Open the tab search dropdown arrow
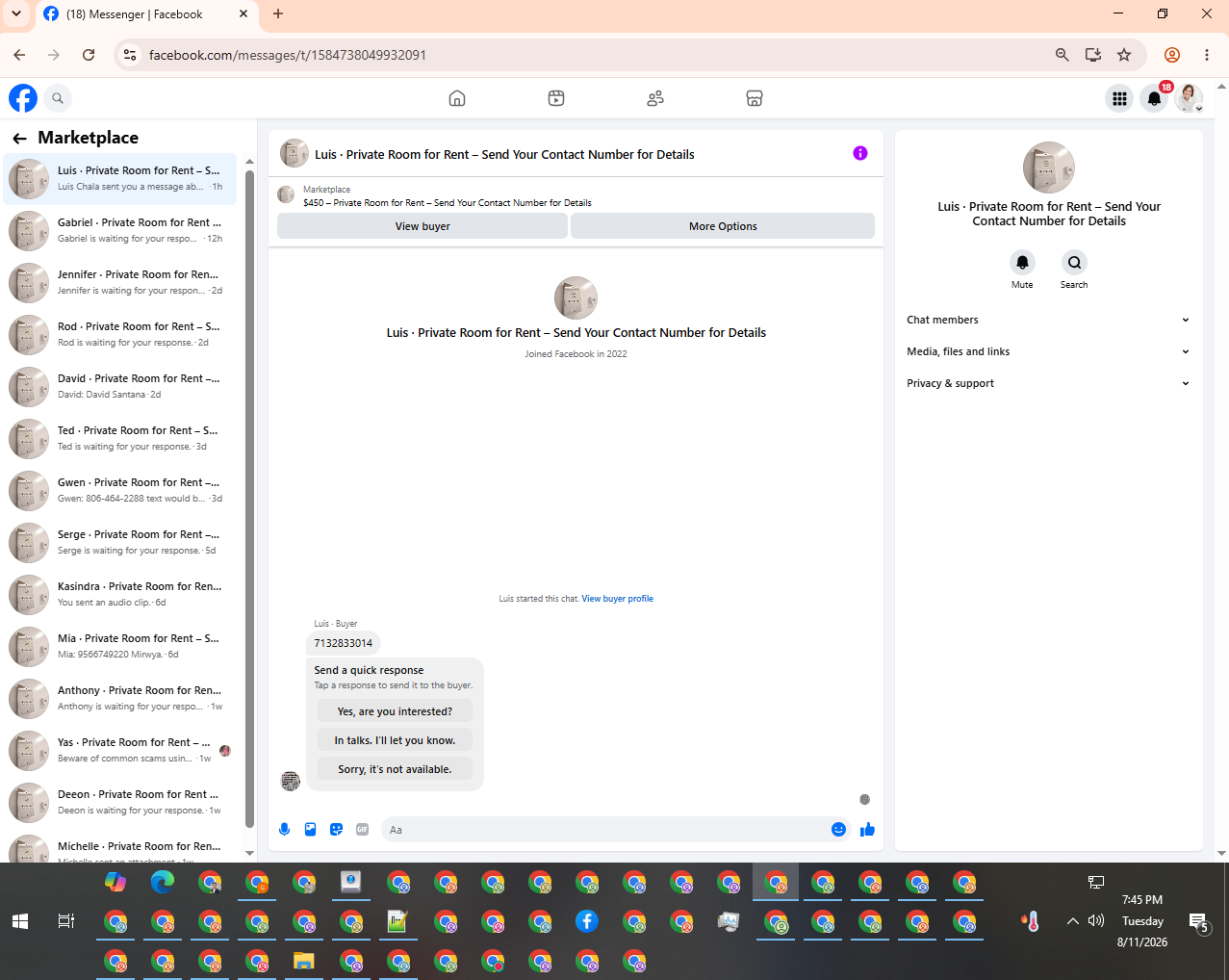The image size is (1229, 980). [16, 14]
